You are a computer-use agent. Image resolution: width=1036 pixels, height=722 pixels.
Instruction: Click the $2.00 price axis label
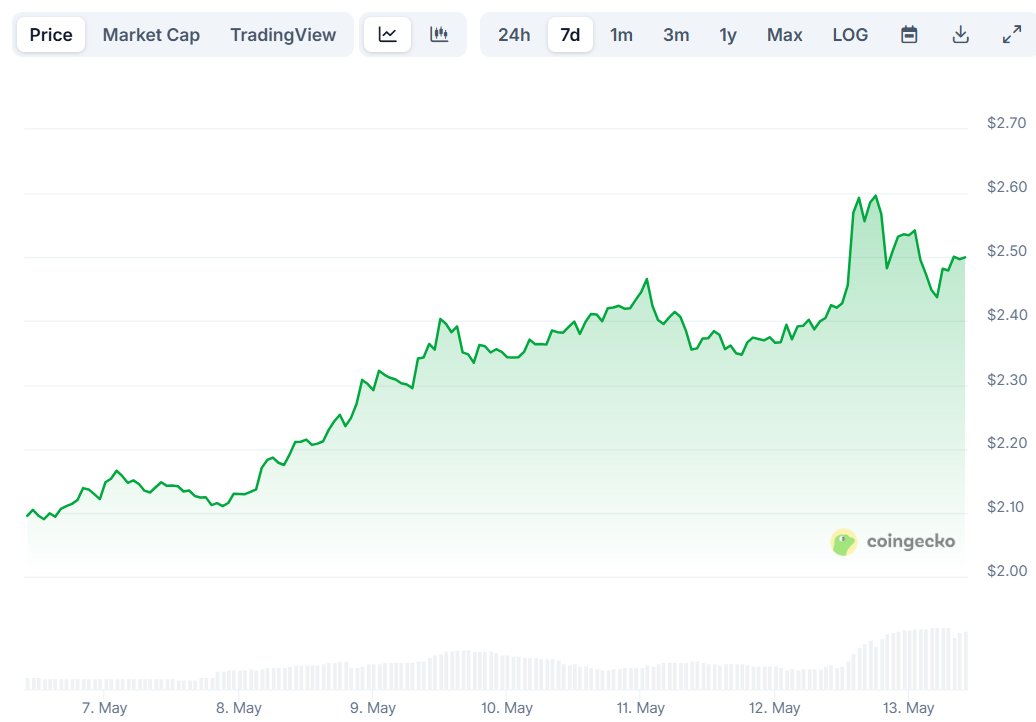1006,571
